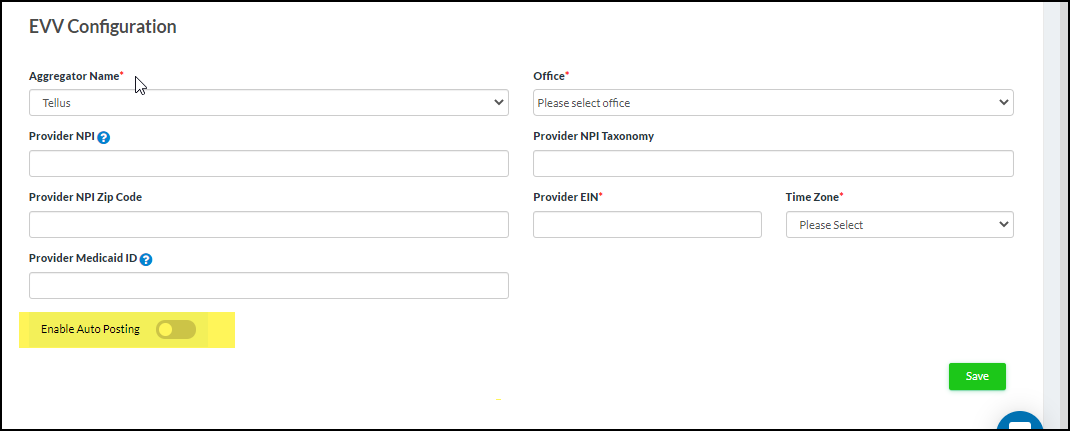Click the Provider NPI Zip Code field
Viewport: 1070px width, 431px height.
click(269, 225)
